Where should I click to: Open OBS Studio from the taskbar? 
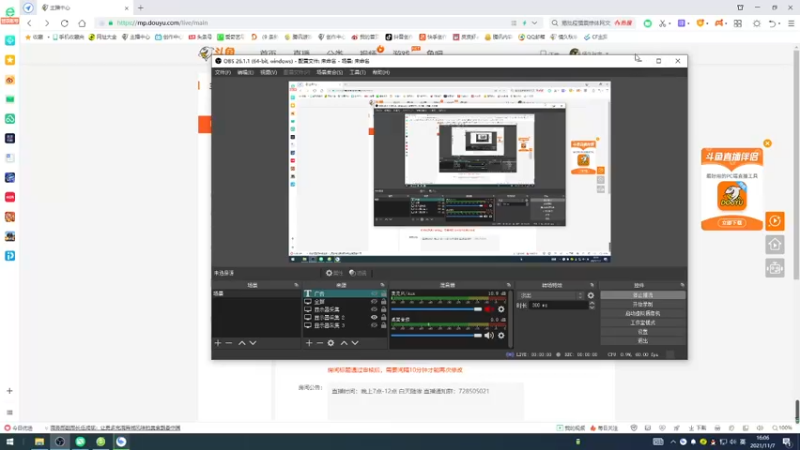[60, 441]
